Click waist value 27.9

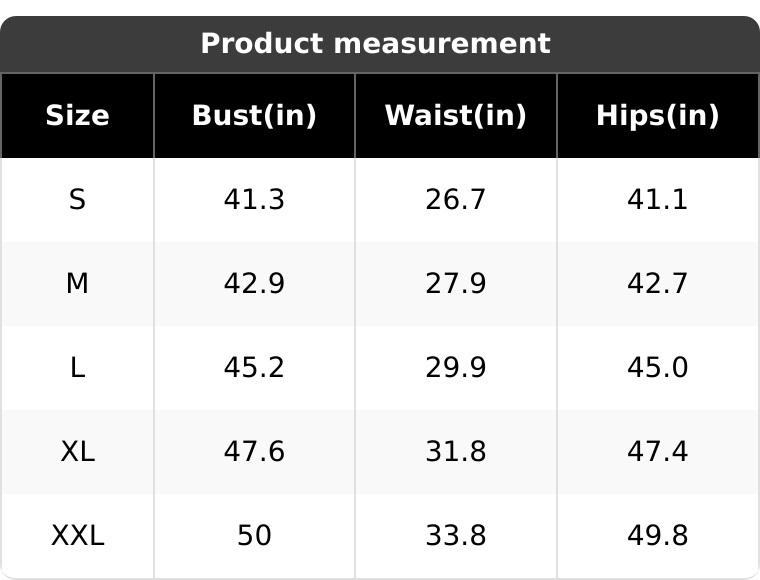[x=455, y=284]
